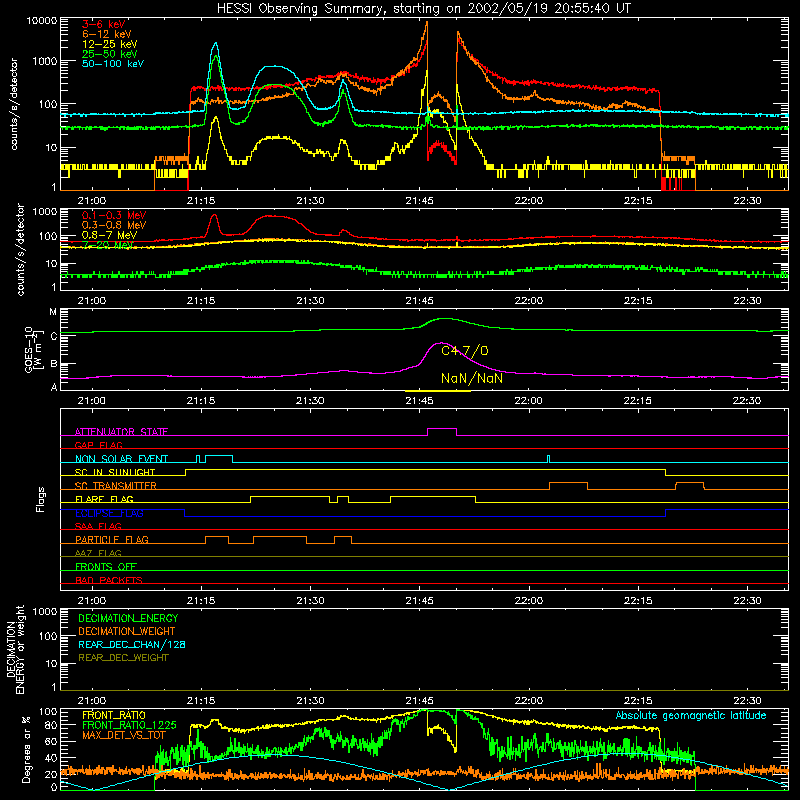This screenshot has width=800, height=800.
Task: Click the 'counts/s/detector' axis label of top panel
Action: [13, 104]
